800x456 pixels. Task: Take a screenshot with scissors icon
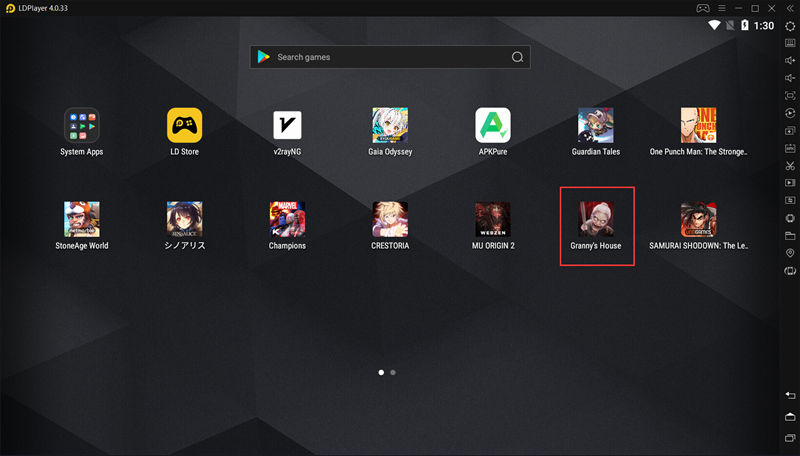790,166
